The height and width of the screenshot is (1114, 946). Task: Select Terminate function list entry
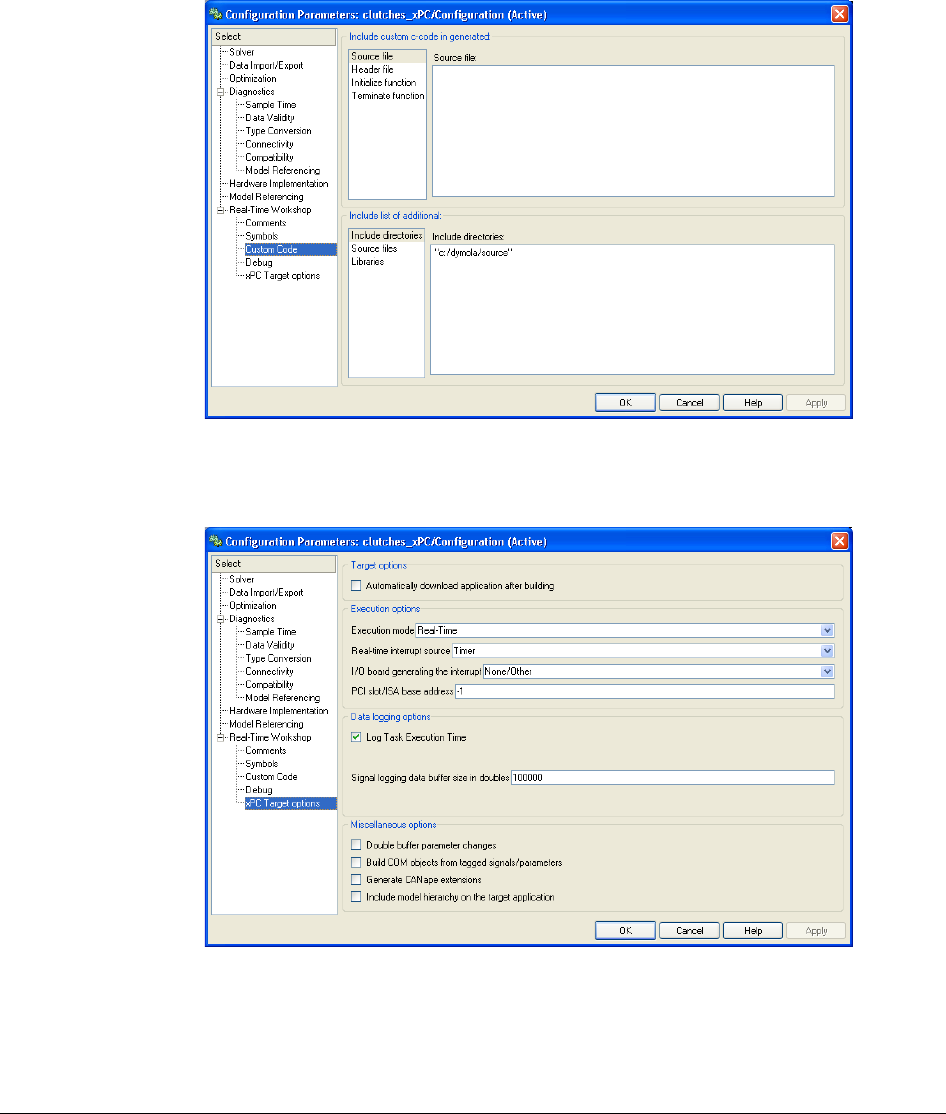point(387,96)
